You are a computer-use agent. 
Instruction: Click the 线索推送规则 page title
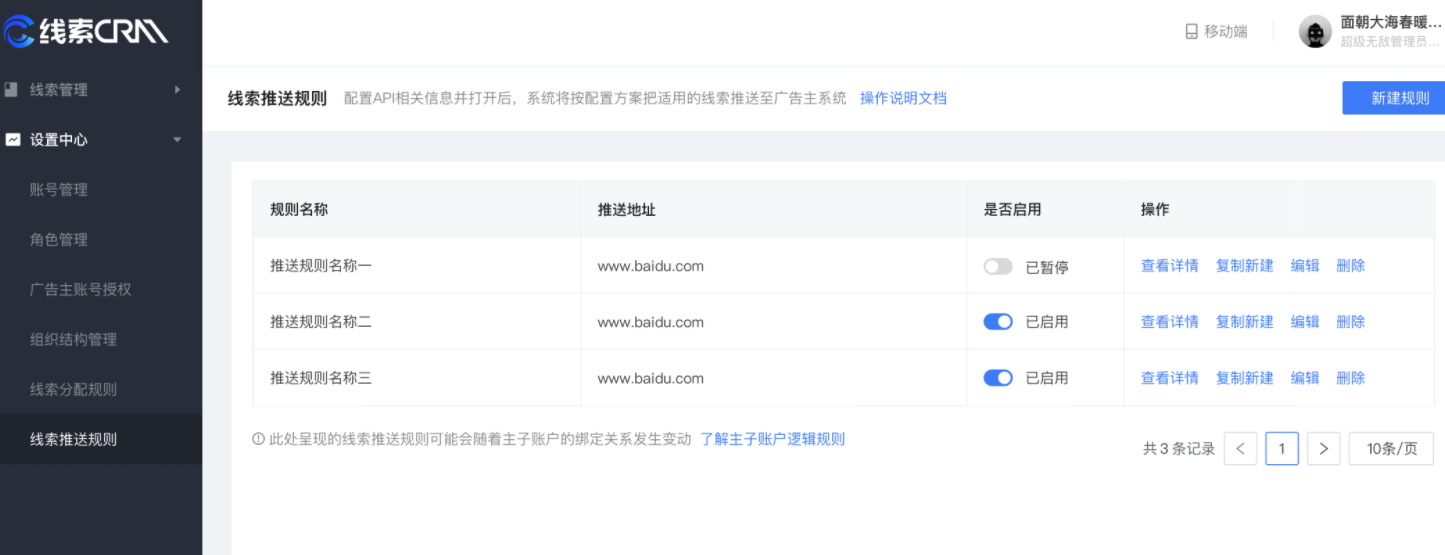tap(277, 98)
